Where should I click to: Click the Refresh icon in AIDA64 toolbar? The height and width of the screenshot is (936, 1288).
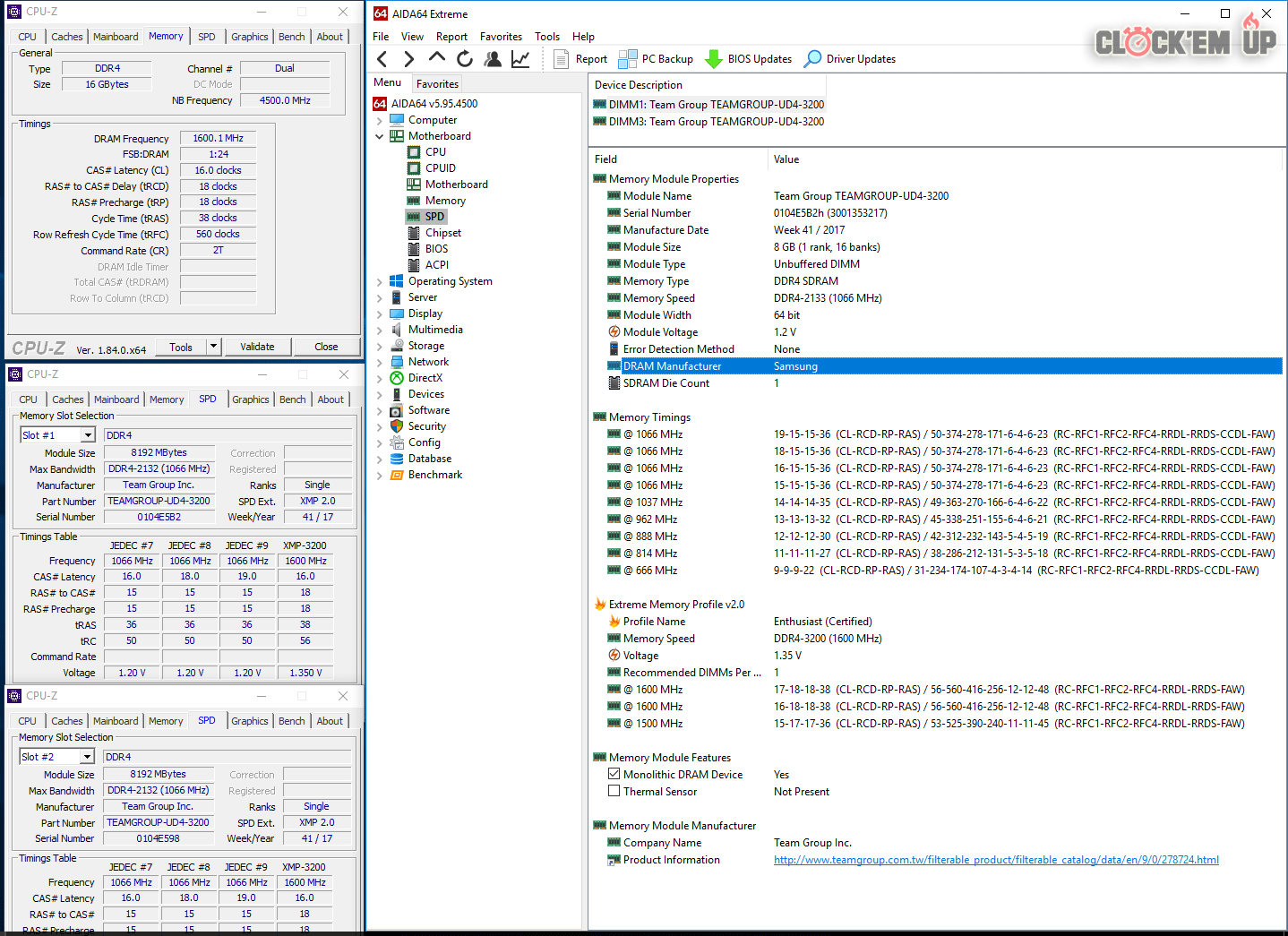point(464,59)
